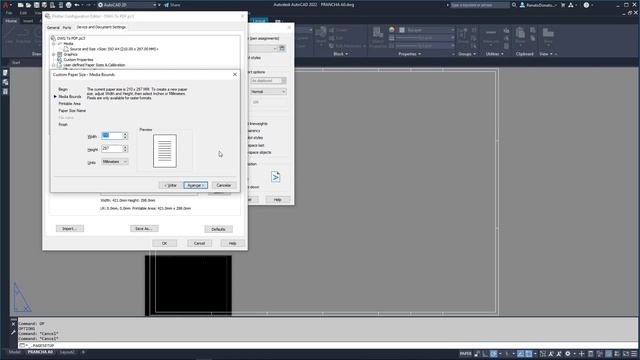Expand User-defined Paper Sizes & Calibration node
Viewport: 640px width, 360px height.
(x=54, y=65)
